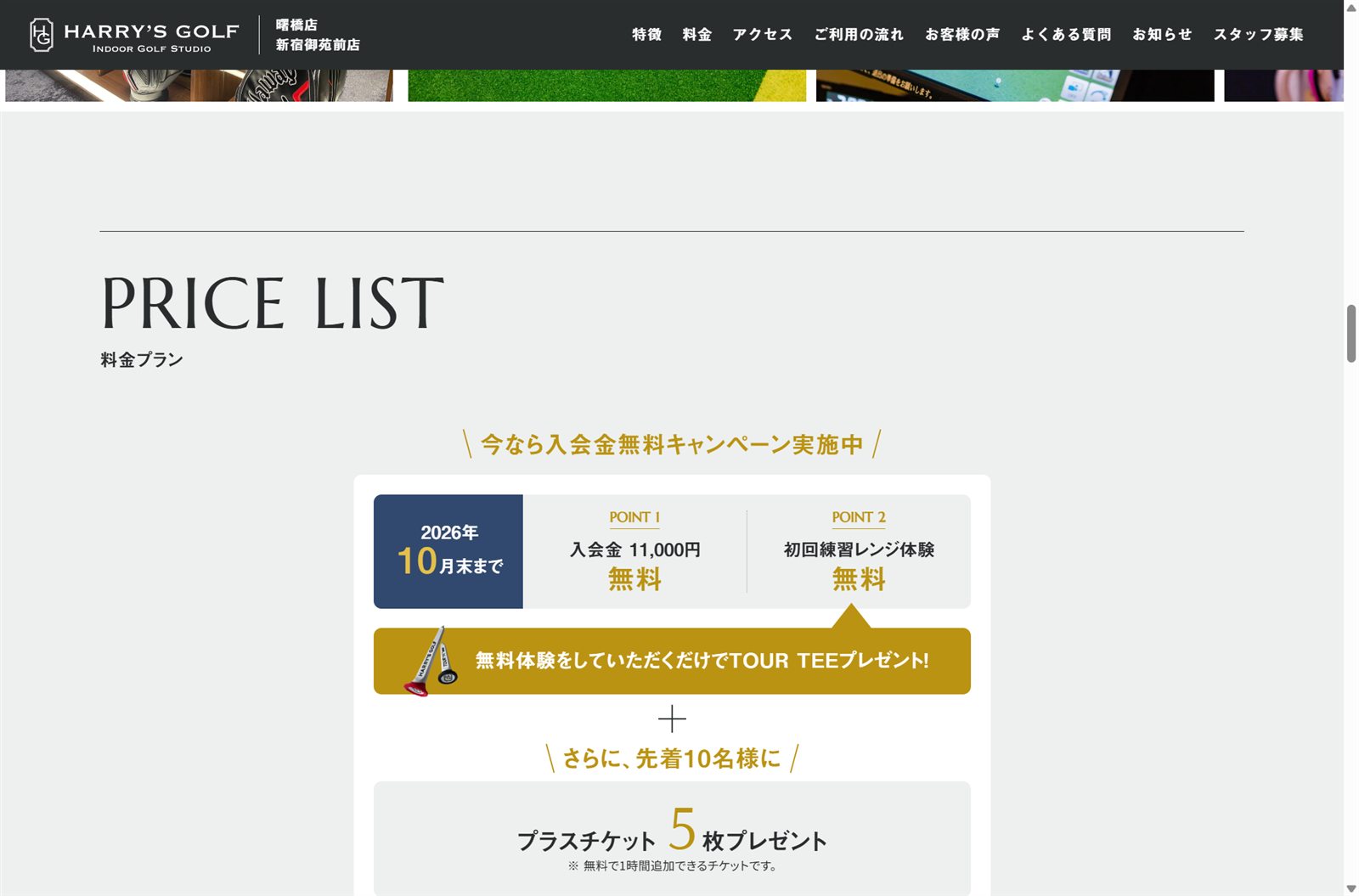
Task: Click the green turf photo
Action: [606, 86]
